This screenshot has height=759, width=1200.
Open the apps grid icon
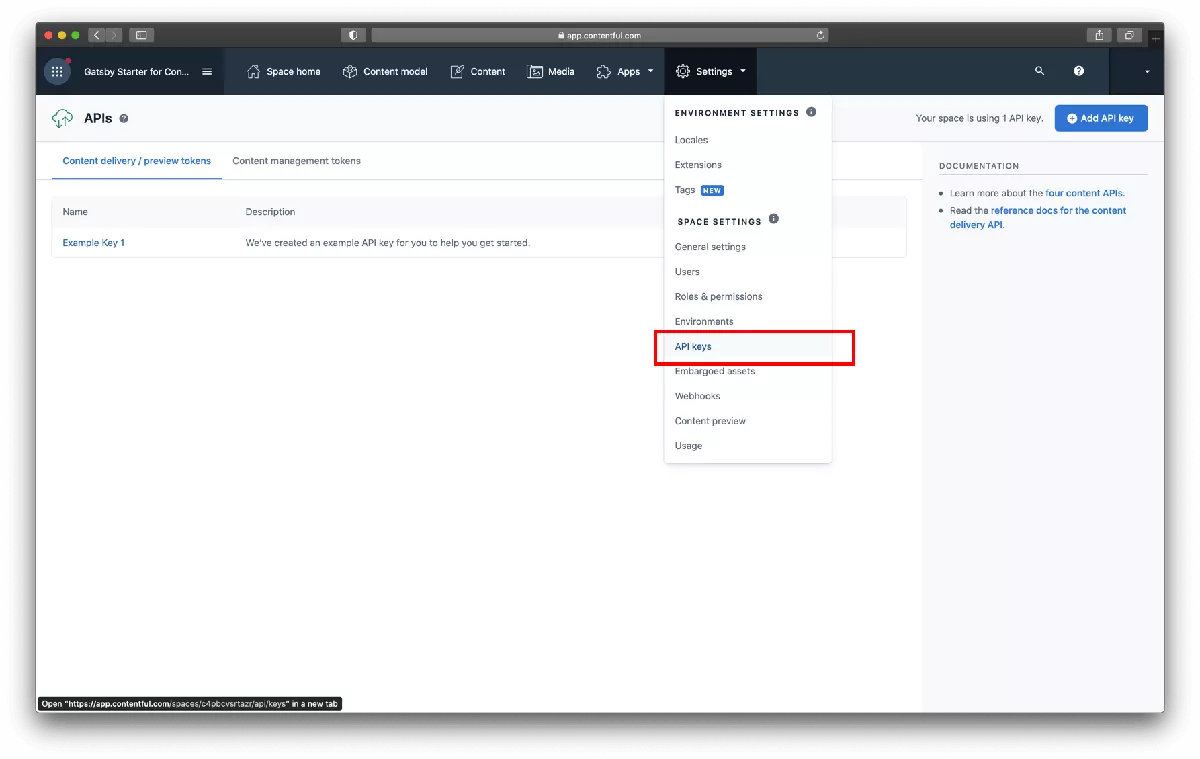tap(57, 72)
